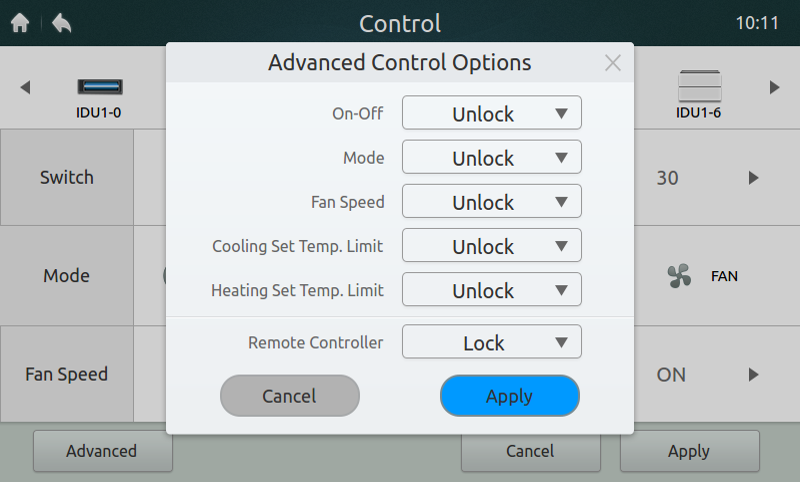Tap the home icon in top bar
Screen dimensions: 800x482
click(x=20, y=23)
